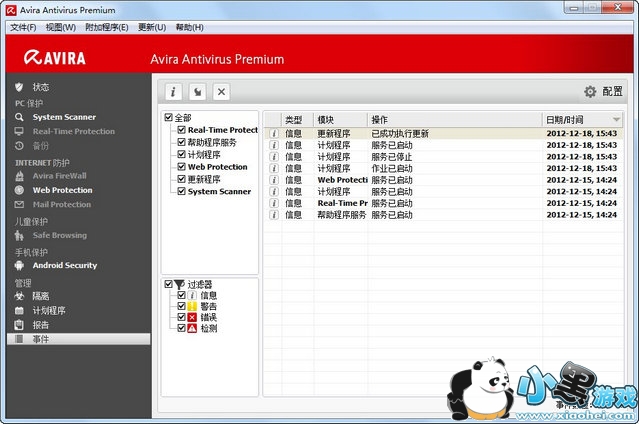Click Android Security robot icon
Viewport: 639px width, 424px height.
[19, 265]
